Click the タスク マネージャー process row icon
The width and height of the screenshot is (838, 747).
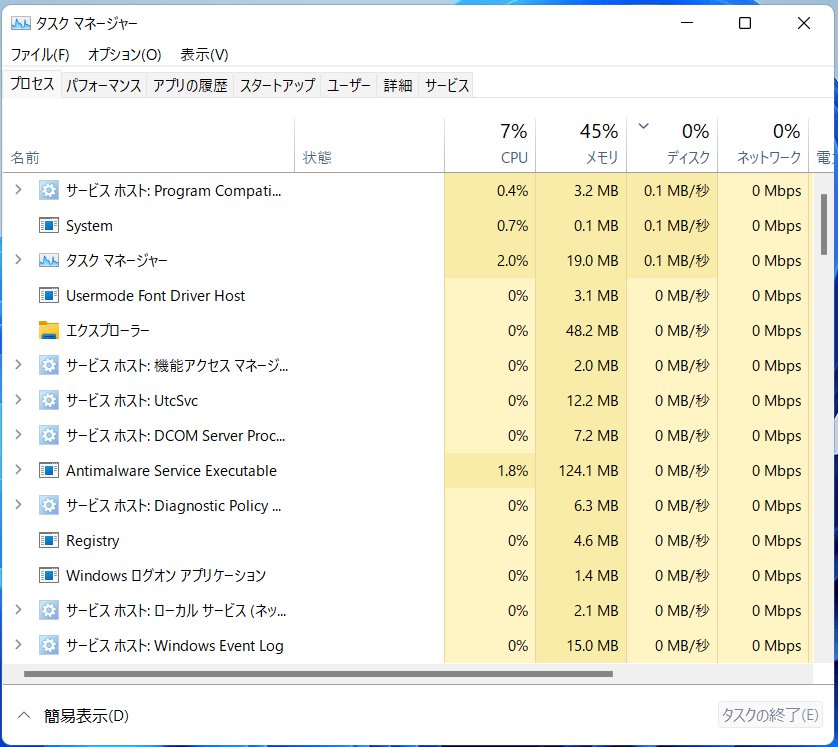(49, 260)
